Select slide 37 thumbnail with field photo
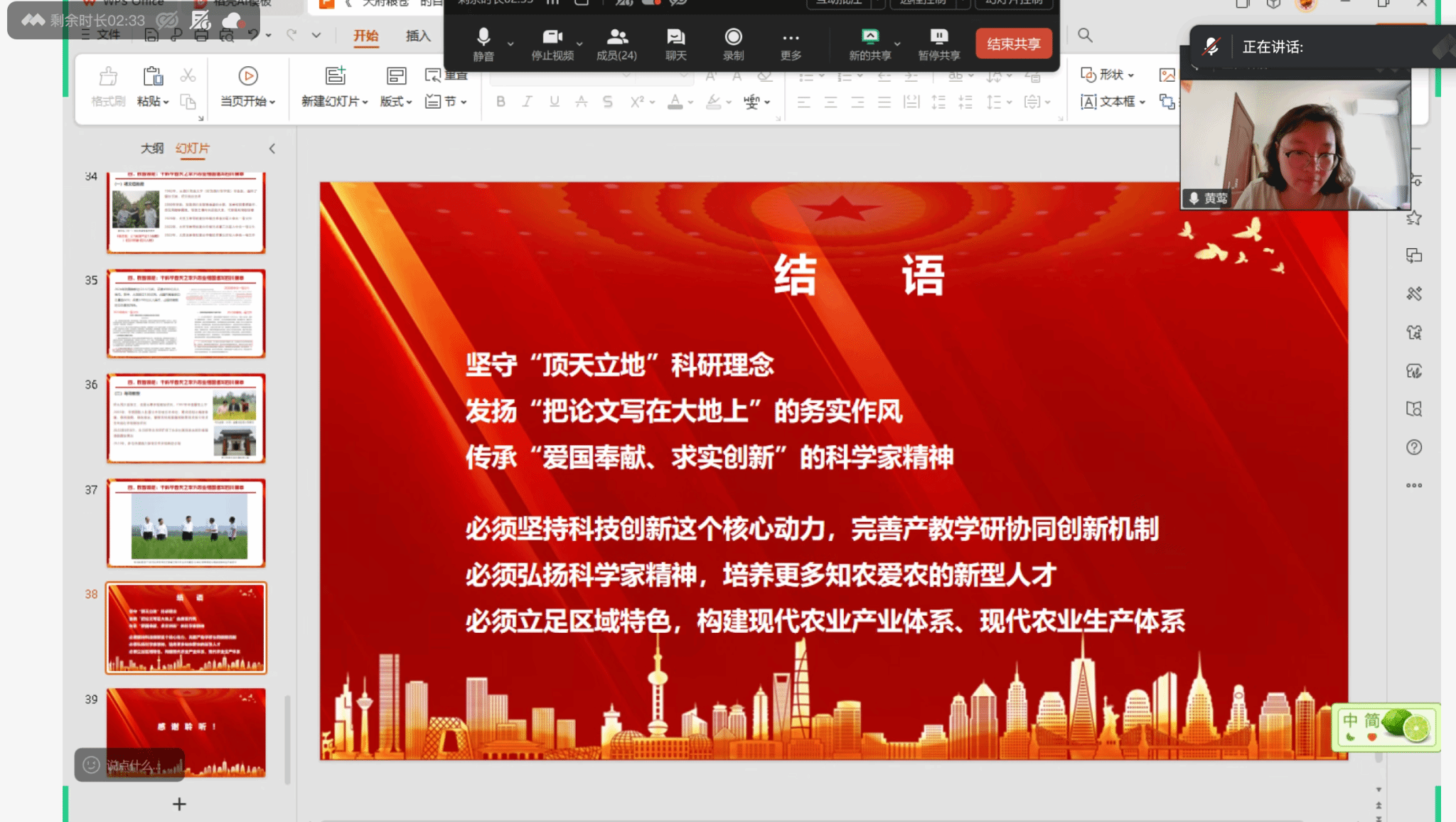This screenshot has width=1456, height=822. (186, 523)
